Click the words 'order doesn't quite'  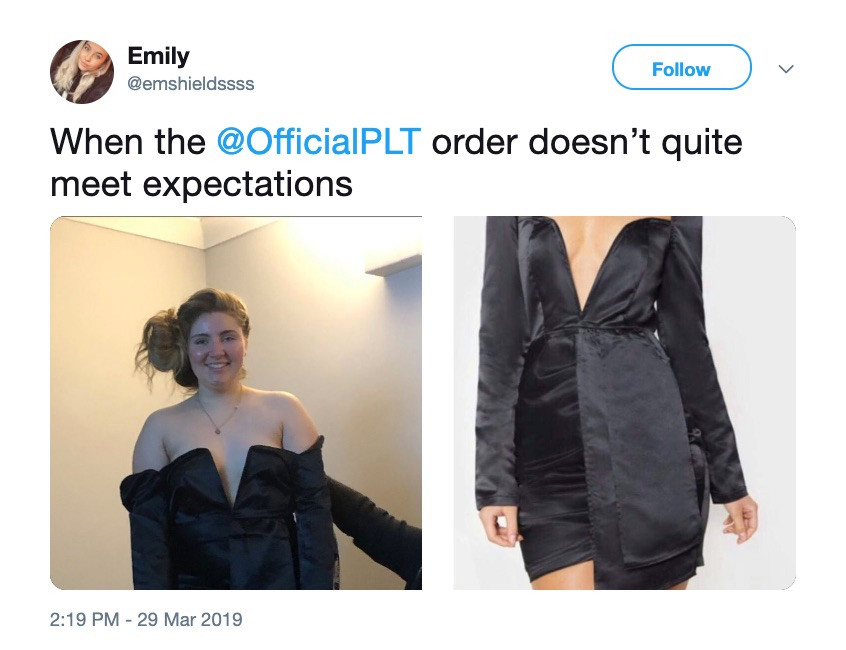click(x=586, y=142)
